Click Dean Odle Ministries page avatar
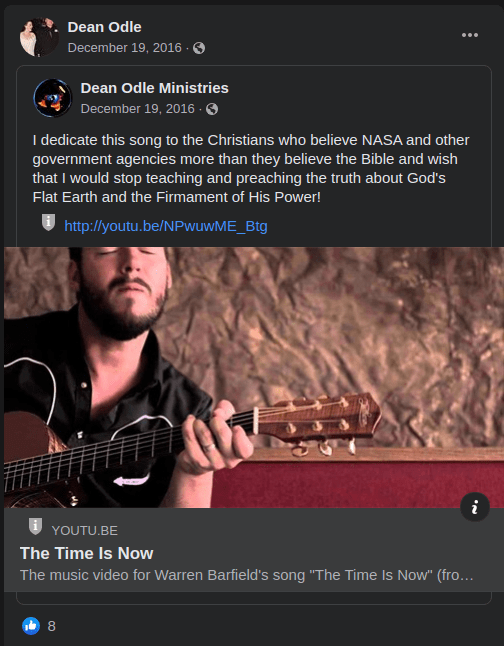 pos(52,98)
